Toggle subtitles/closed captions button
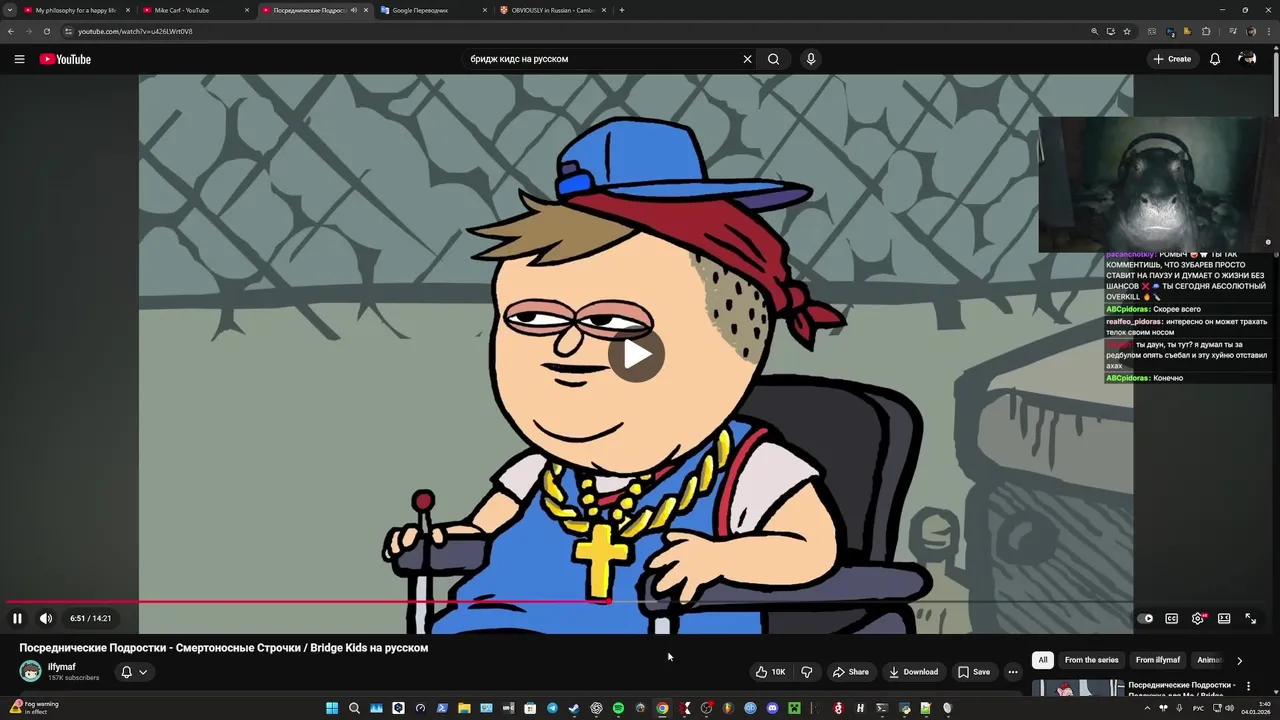The width and height of the screenshot is (1280, 720). [x=1172, y=618]
